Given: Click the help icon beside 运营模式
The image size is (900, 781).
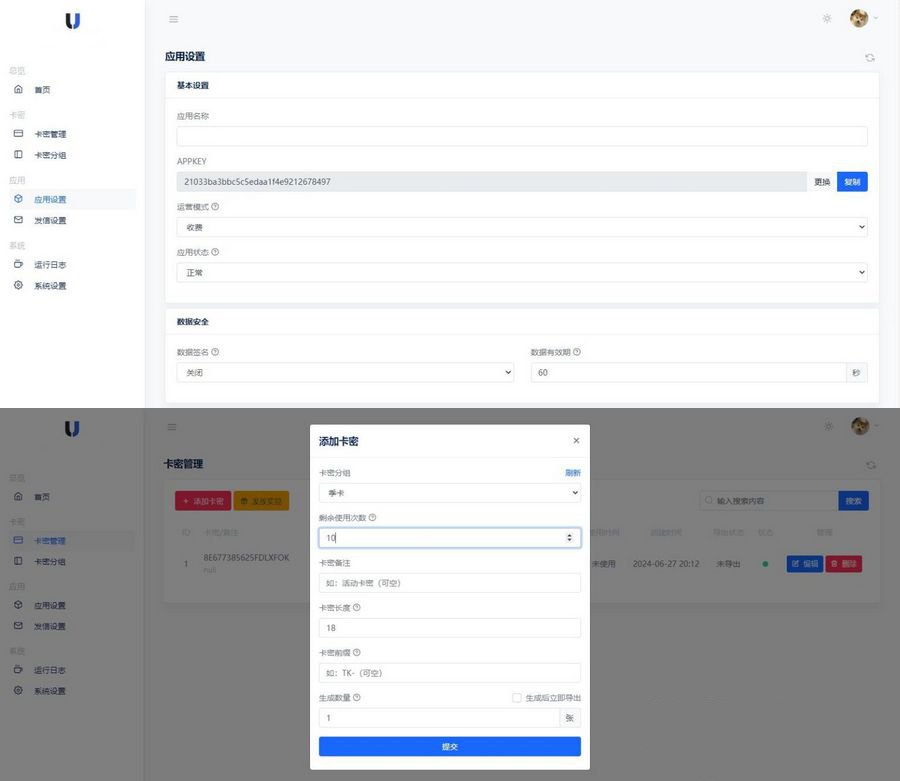Looking at the screenshot, I should point(215,207).
